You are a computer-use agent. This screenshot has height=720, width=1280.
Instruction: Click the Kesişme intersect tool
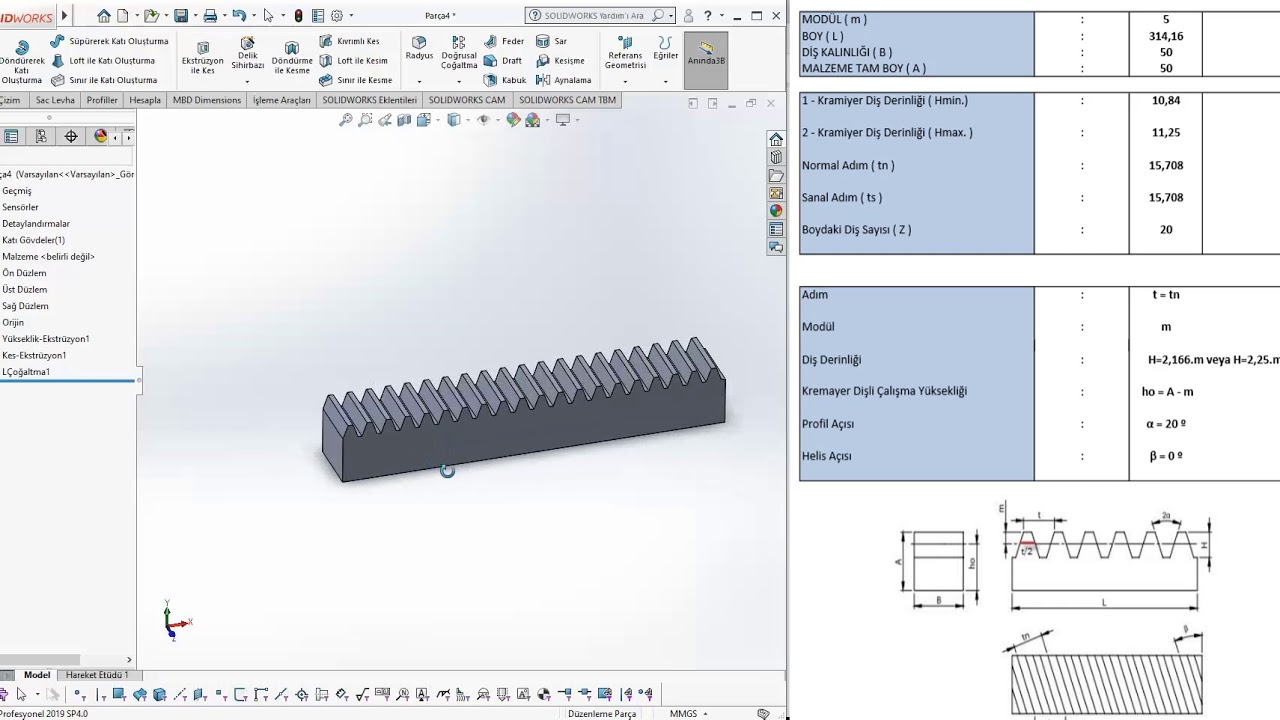pyautogui.click(x=560, y=60)
